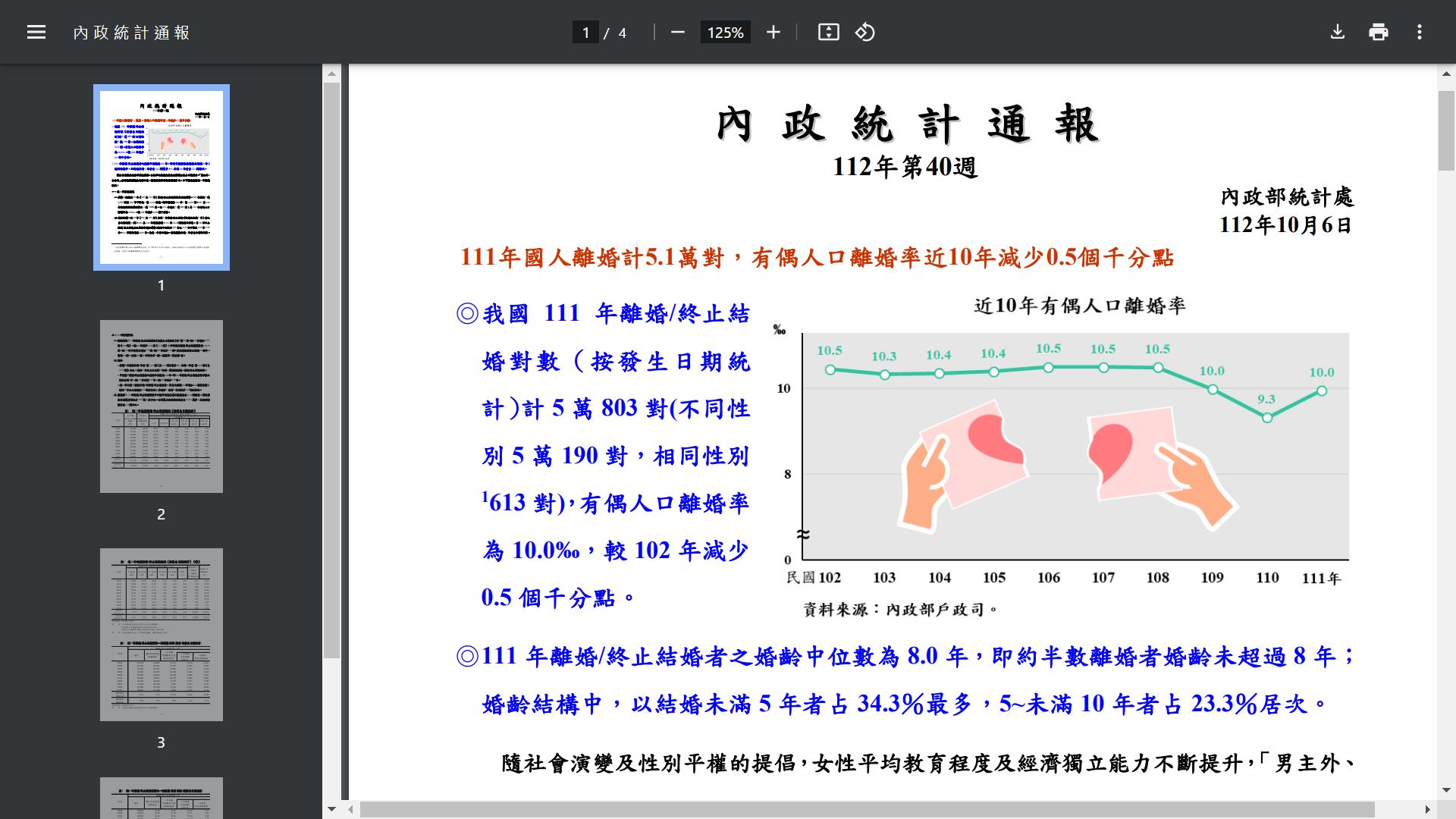The width and height of the screenshot is (1456, 819).
Task: Click the blue text 0.5 個千分點。
Action: 560,598
